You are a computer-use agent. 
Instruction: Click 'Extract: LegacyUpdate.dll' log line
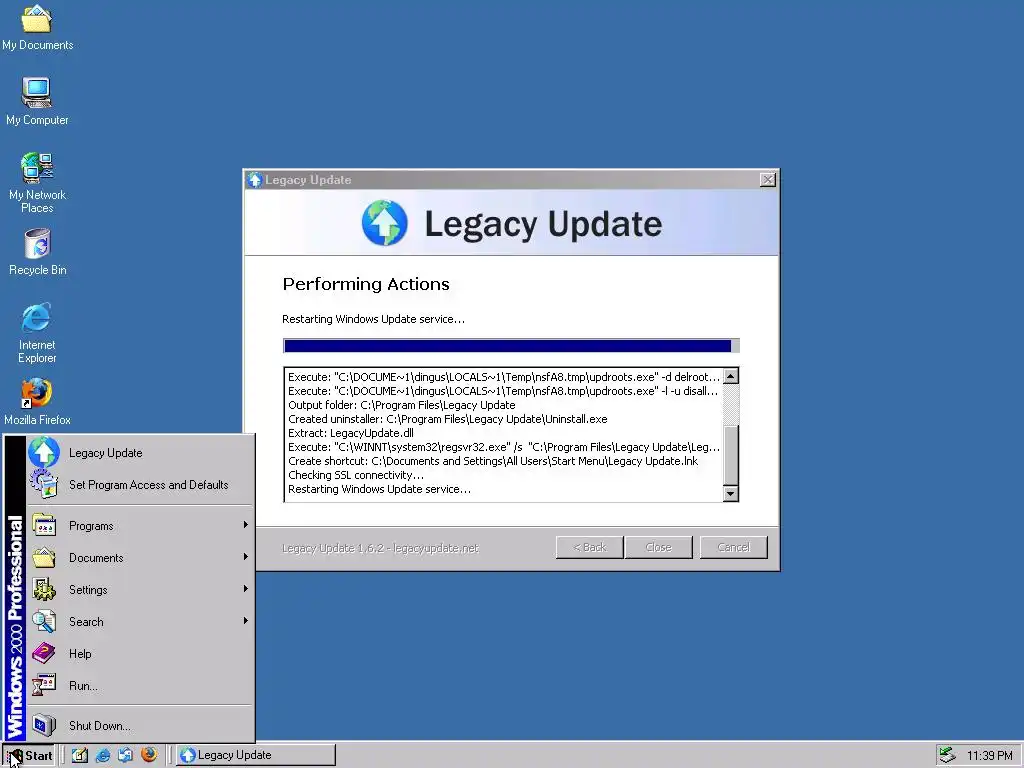click(351, 433)
